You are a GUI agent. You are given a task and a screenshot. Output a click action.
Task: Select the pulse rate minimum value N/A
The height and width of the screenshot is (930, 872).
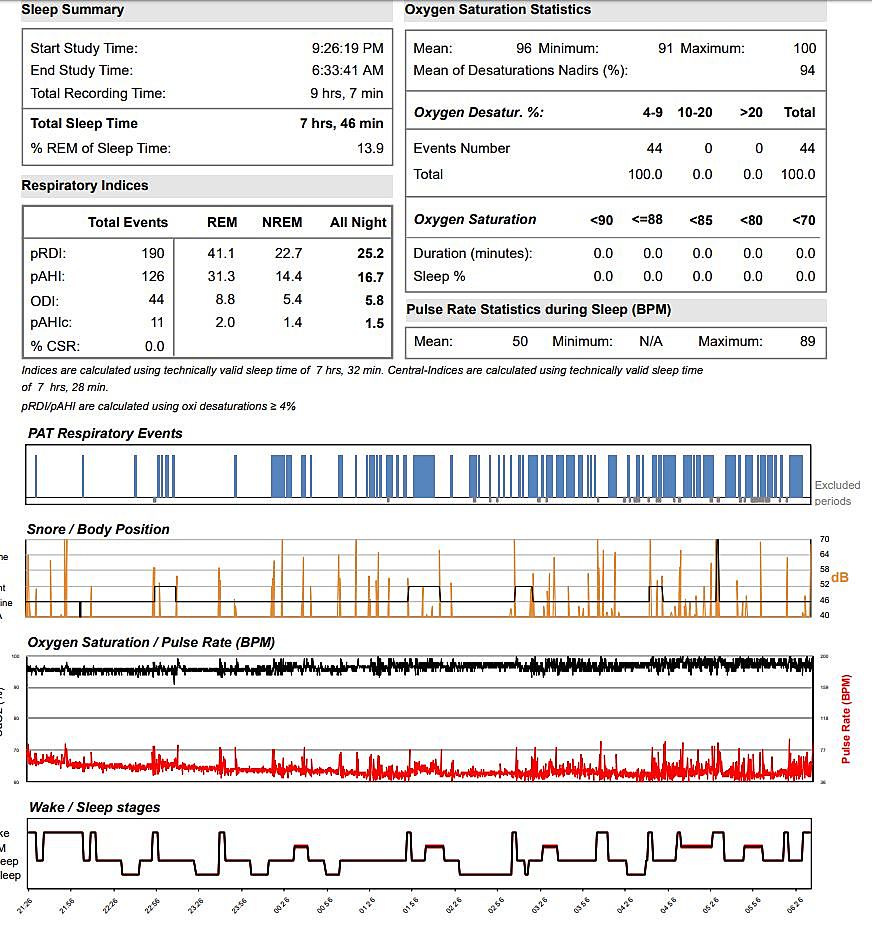tap(651, 342)
